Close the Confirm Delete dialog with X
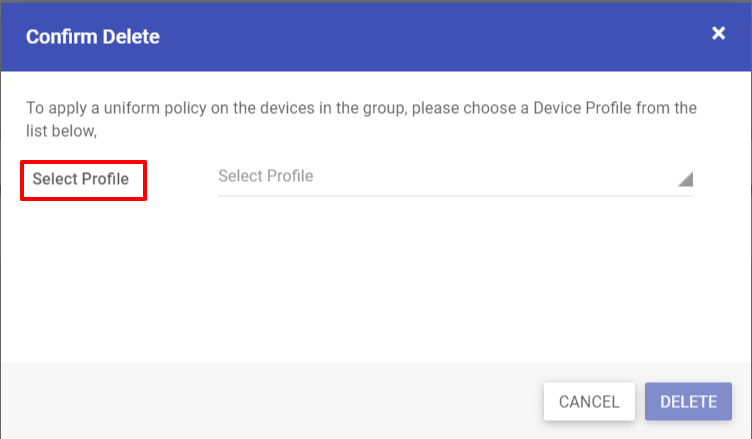The image size is (752, 439). coord(718,33)
